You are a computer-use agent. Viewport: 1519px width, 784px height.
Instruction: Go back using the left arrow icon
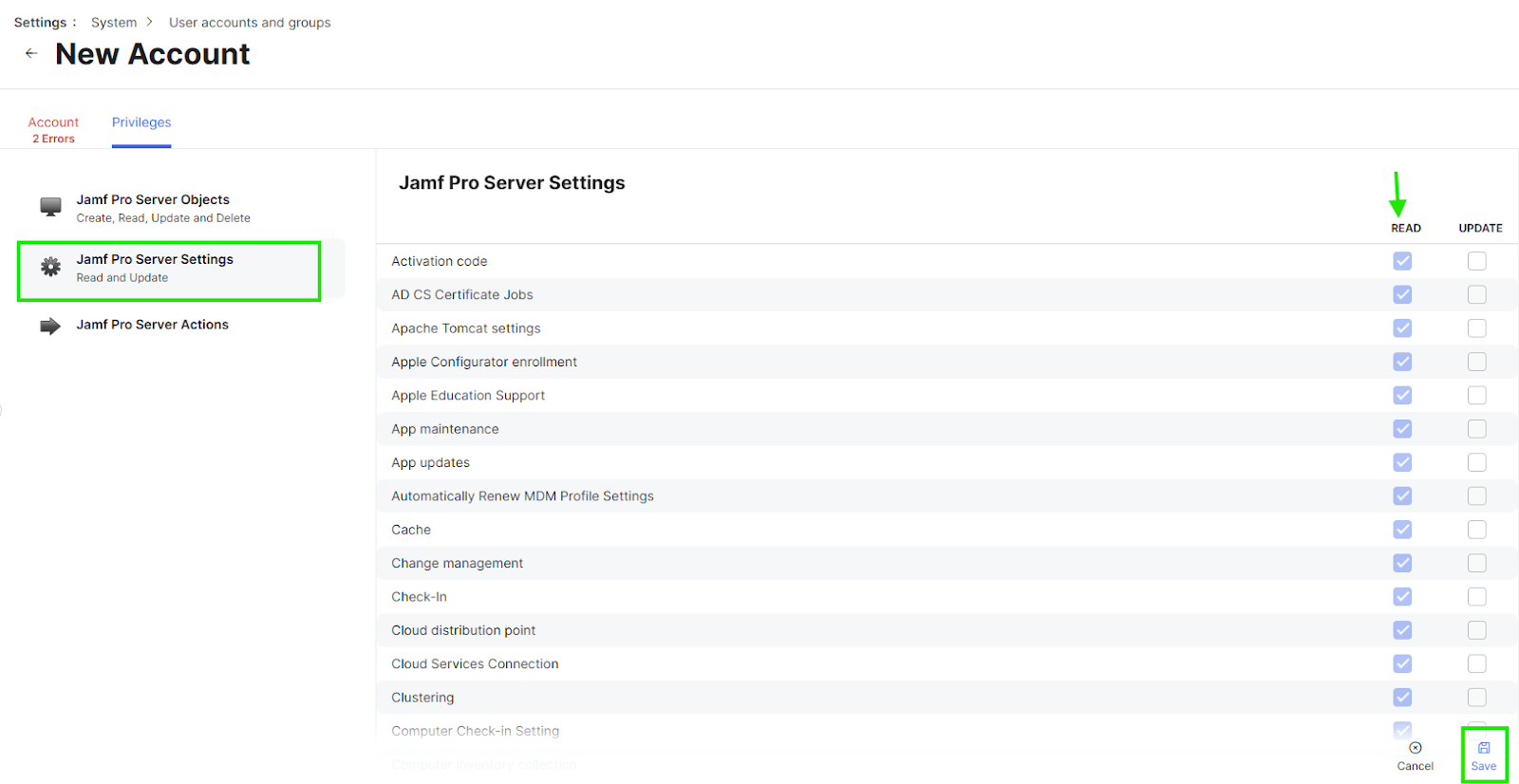point(31,53)
